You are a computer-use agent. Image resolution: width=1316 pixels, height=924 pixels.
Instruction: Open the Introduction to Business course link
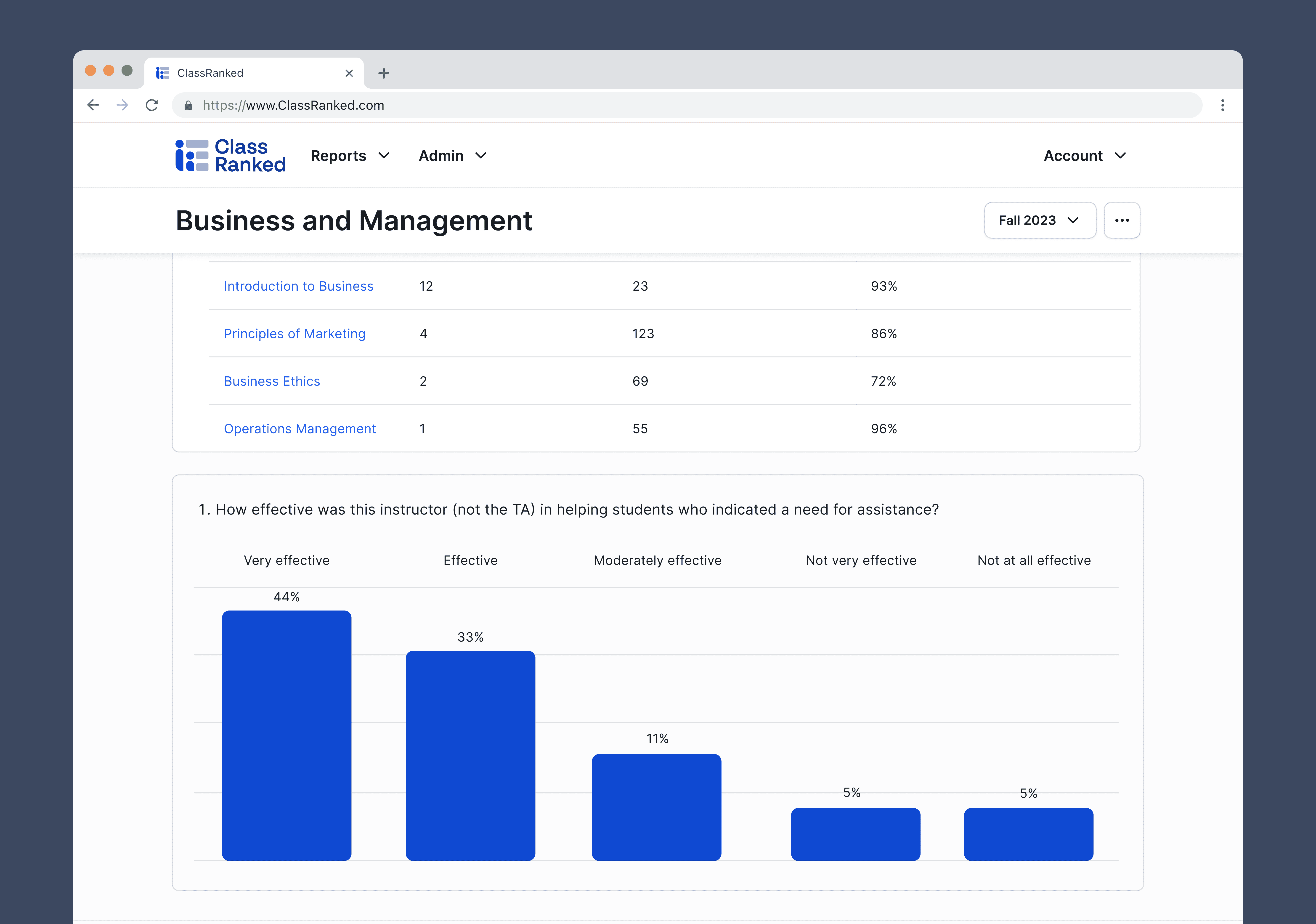(x=298, y=286)
